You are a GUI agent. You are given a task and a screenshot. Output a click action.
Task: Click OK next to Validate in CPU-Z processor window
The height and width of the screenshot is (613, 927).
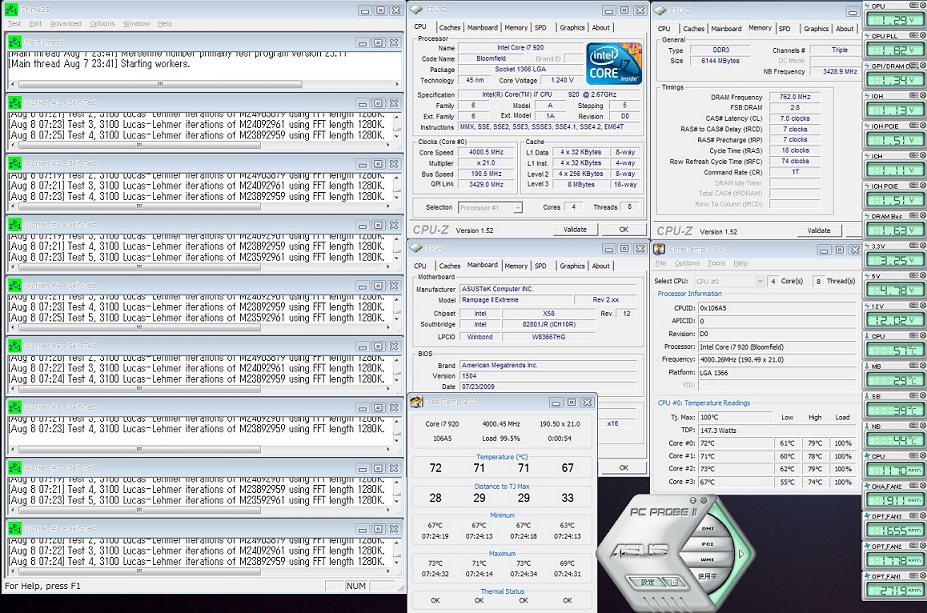coord(623,229)
